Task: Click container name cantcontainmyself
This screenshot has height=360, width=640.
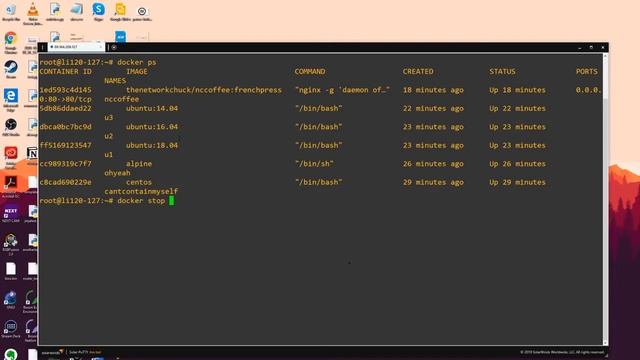Action: 141,191
